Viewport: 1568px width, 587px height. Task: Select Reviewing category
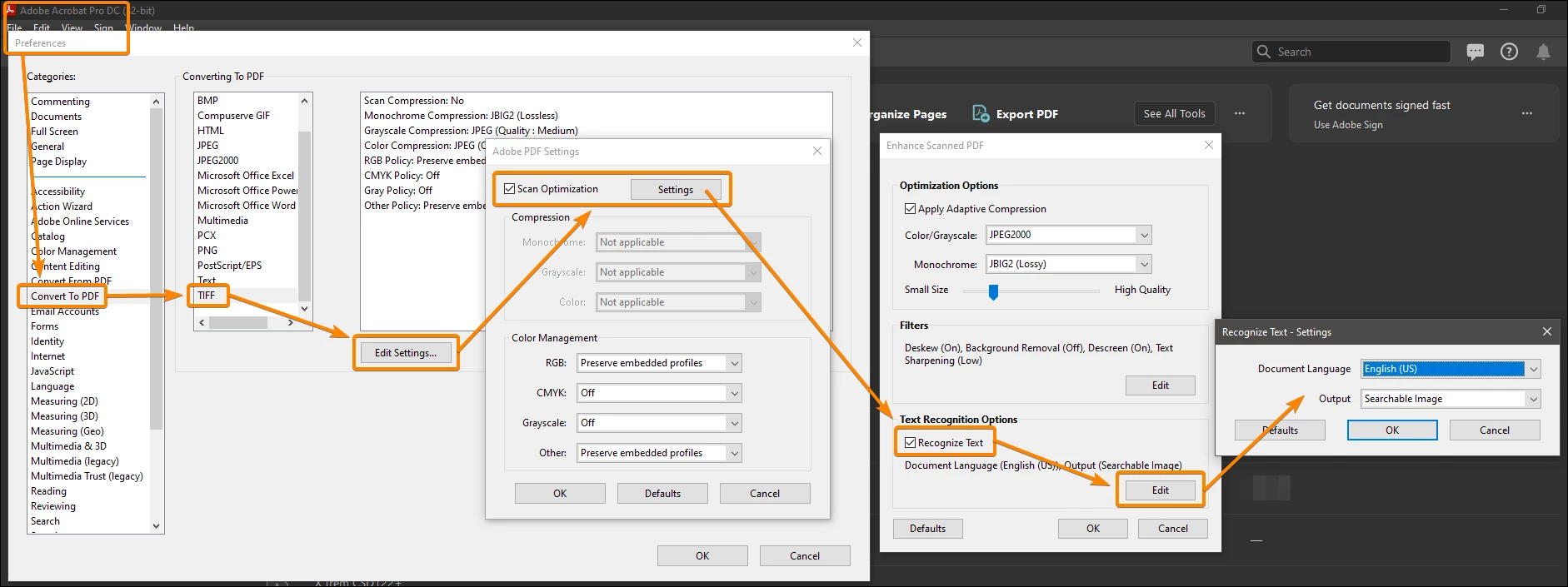coord(52,506)
